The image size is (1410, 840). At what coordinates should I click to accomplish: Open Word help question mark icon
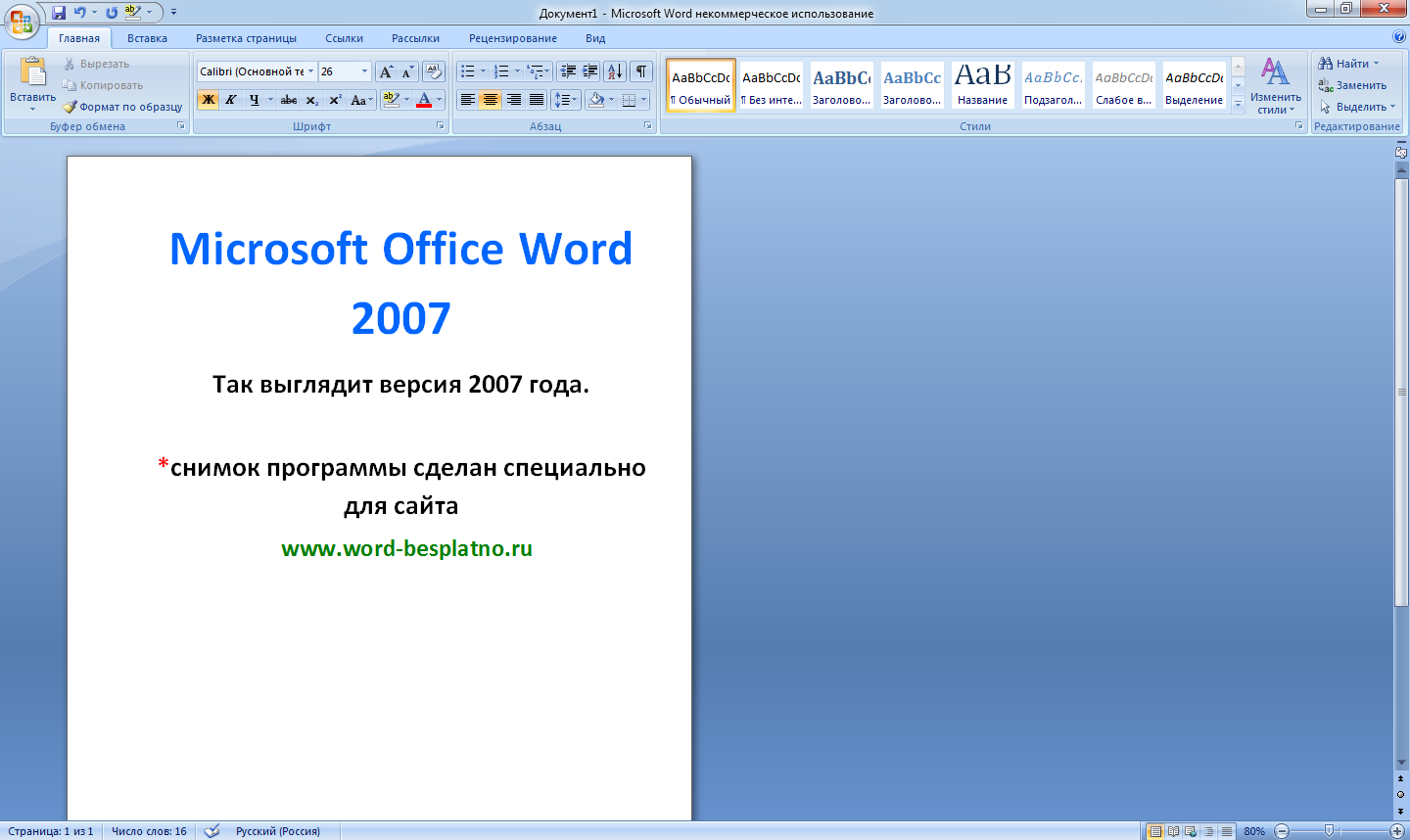coord(1399,37)
